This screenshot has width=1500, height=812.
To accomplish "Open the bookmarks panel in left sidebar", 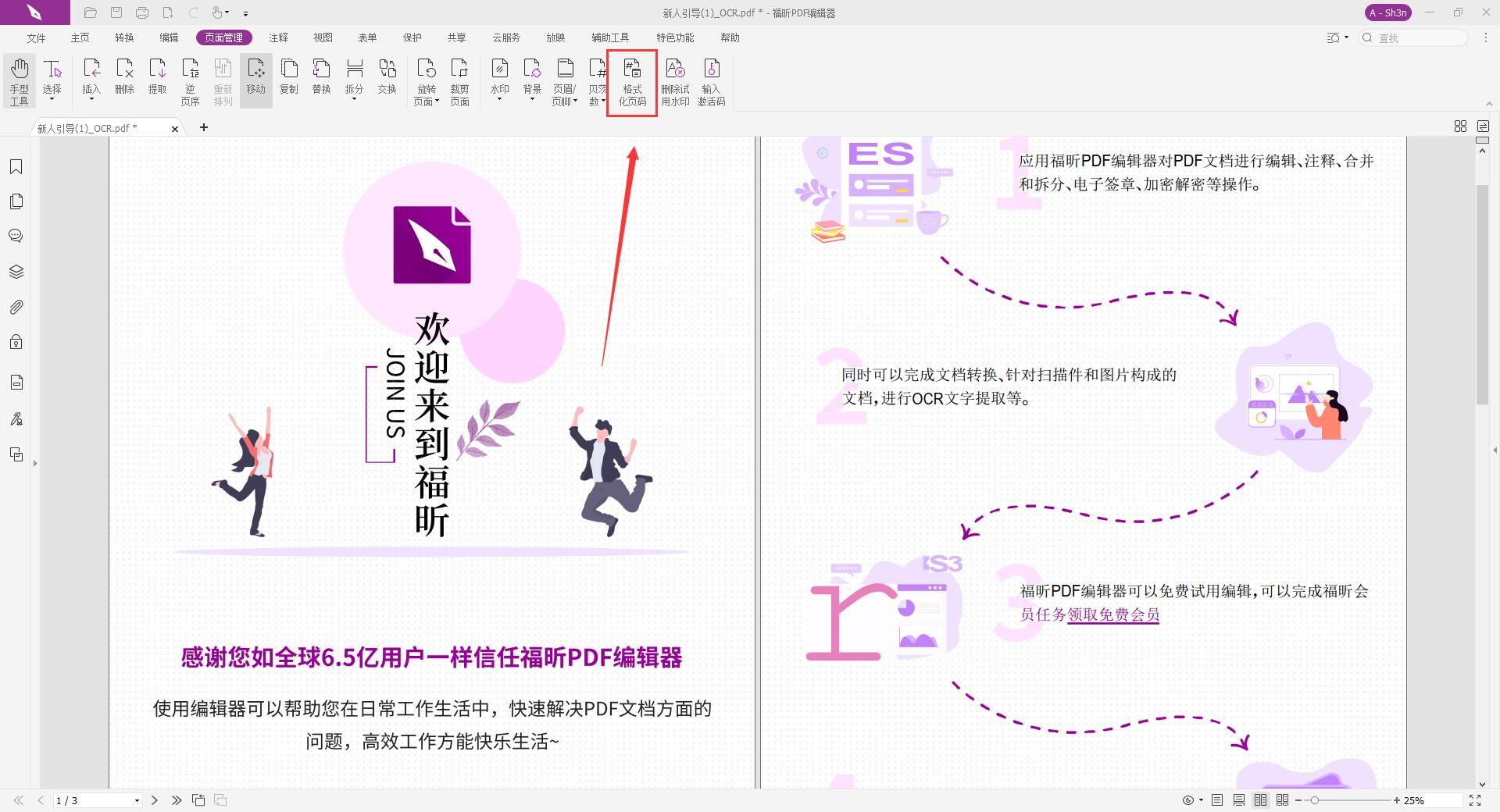I will 16,166.
